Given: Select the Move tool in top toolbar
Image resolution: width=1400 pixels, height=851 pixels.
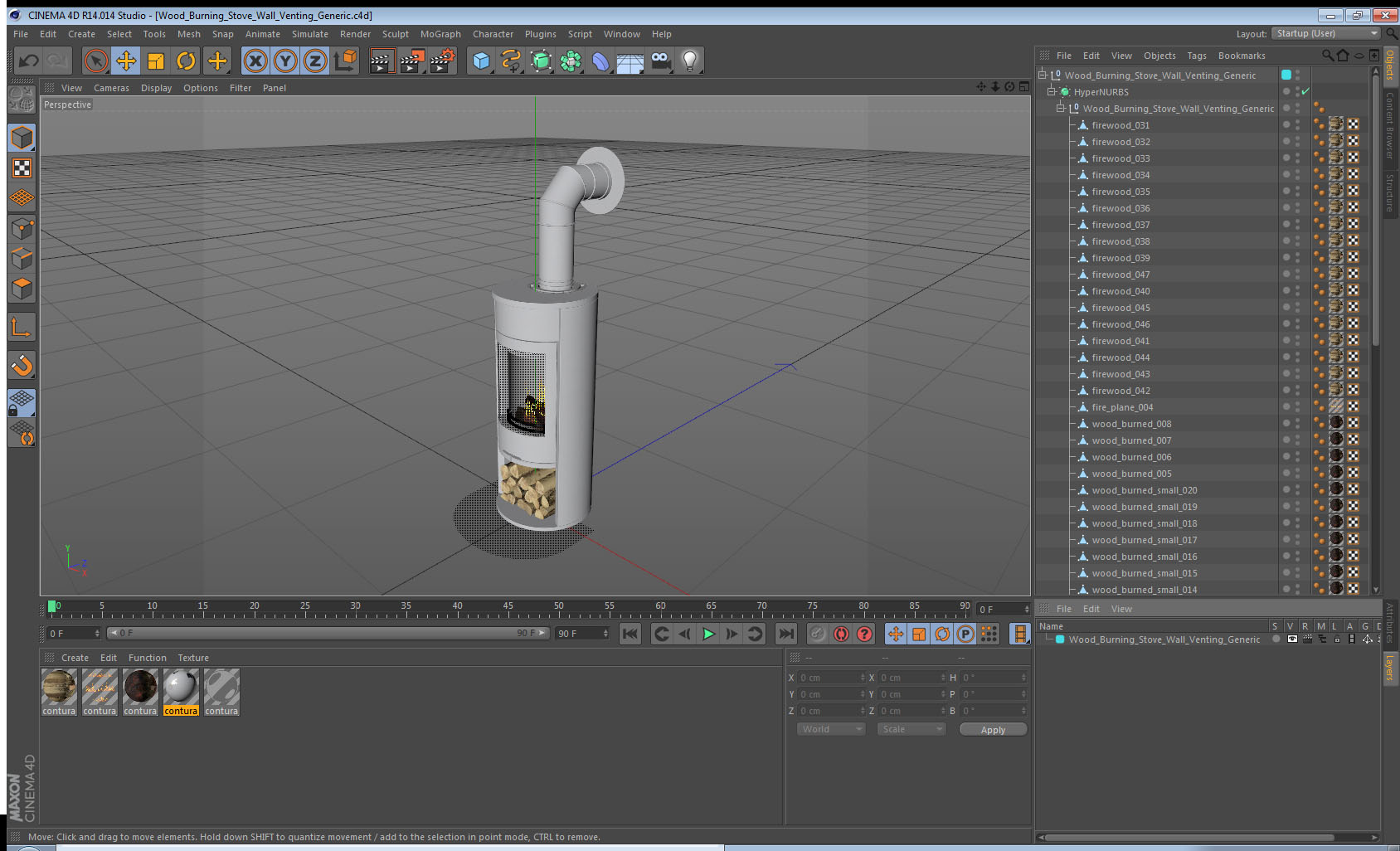Looking at the screenshot, I should click(x=126, y=61).
